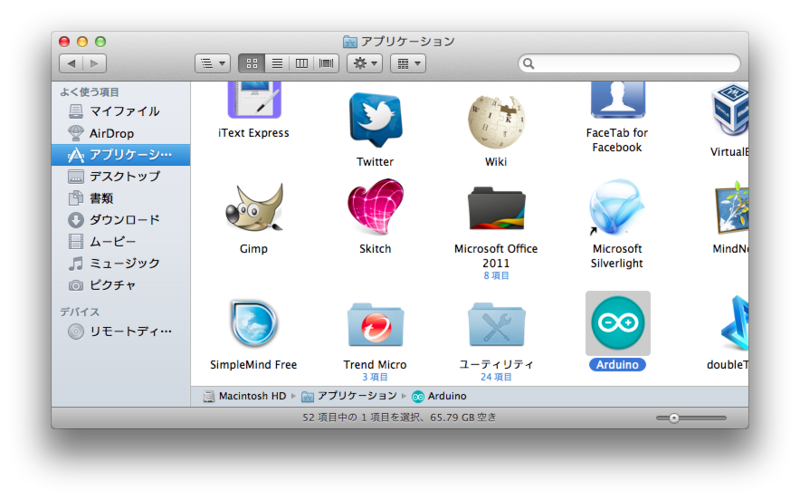
Task: Select the Wiki globe app icon
Action: (x=496, y=121)
